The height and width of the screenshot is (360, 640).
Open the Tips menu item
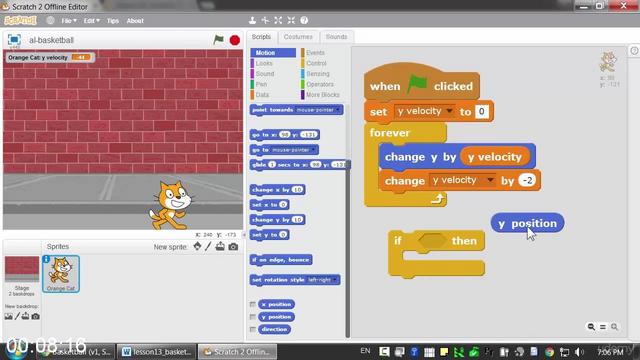(x=113, y=20)
